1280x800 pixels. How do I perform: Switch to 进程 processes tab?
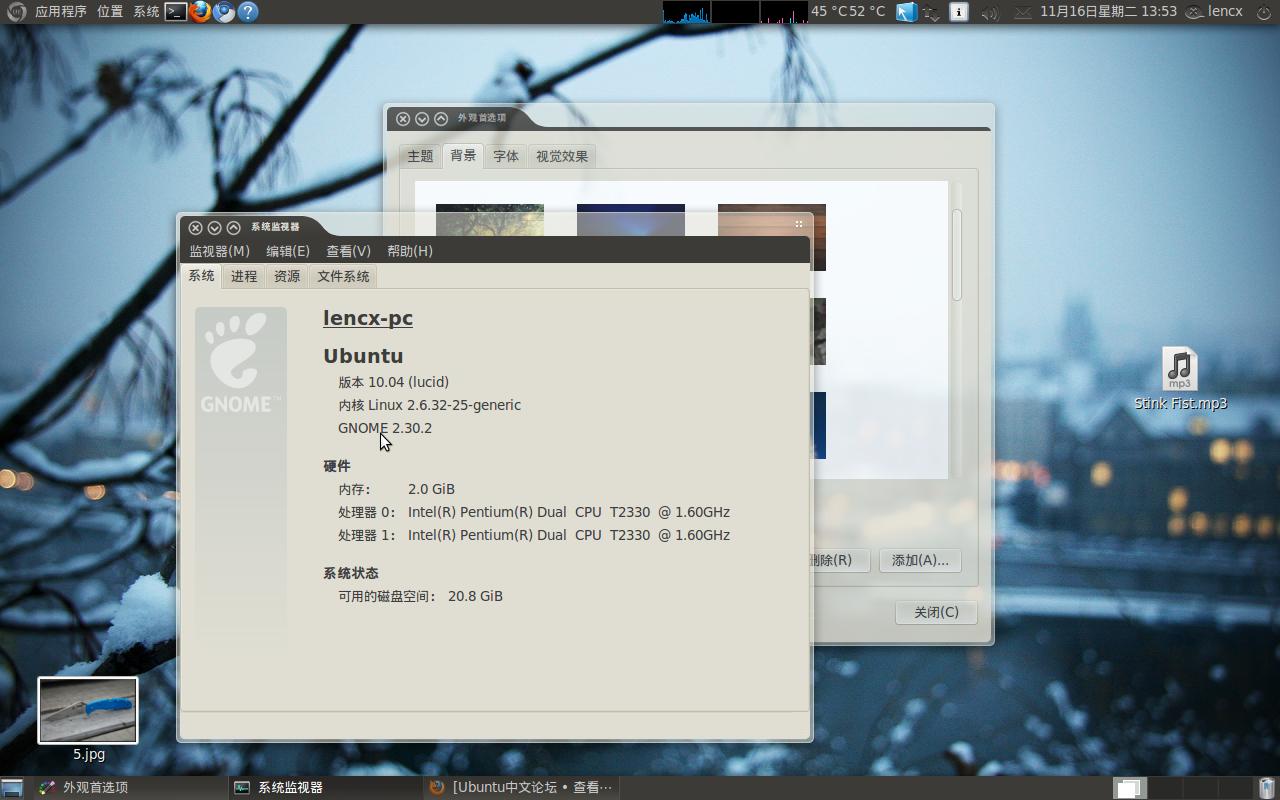coord(244,277)
